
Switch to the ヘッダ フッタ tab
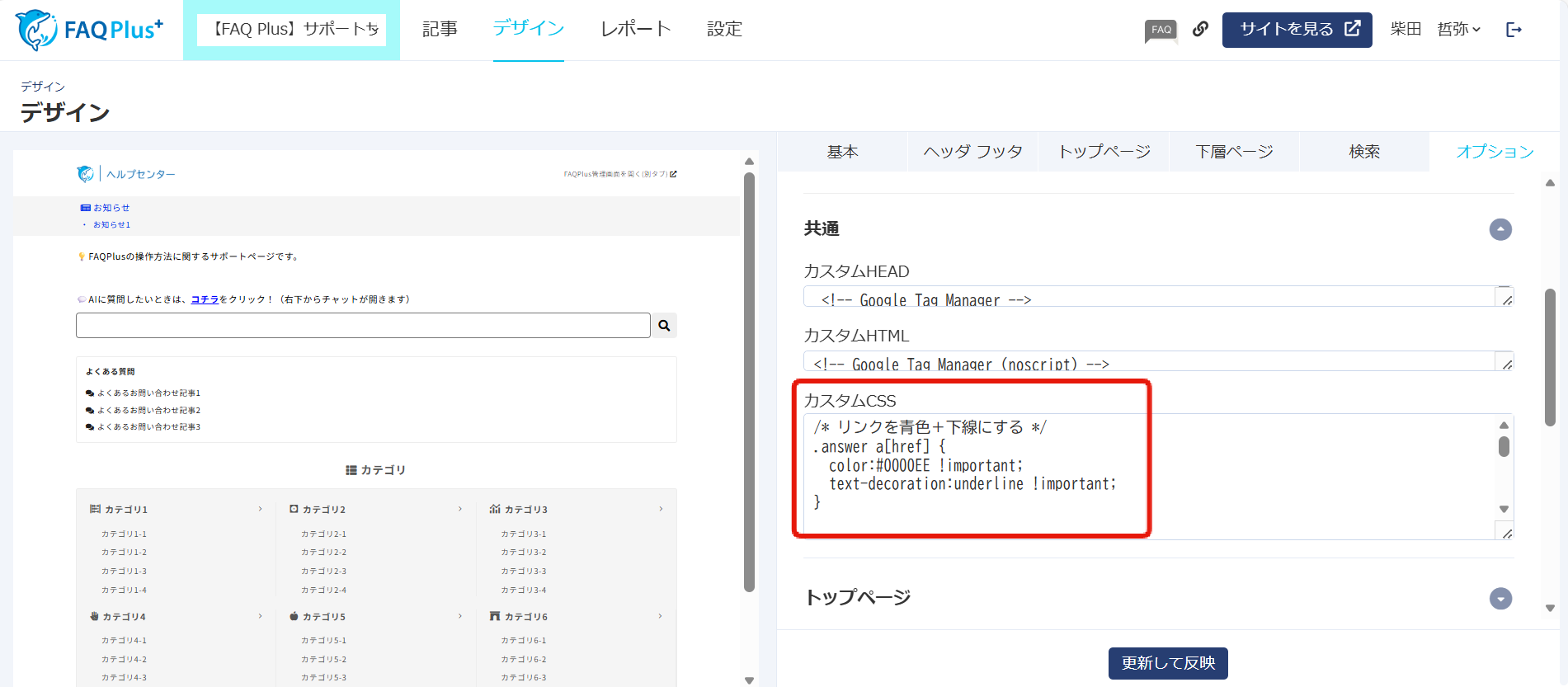pos(972,152)
